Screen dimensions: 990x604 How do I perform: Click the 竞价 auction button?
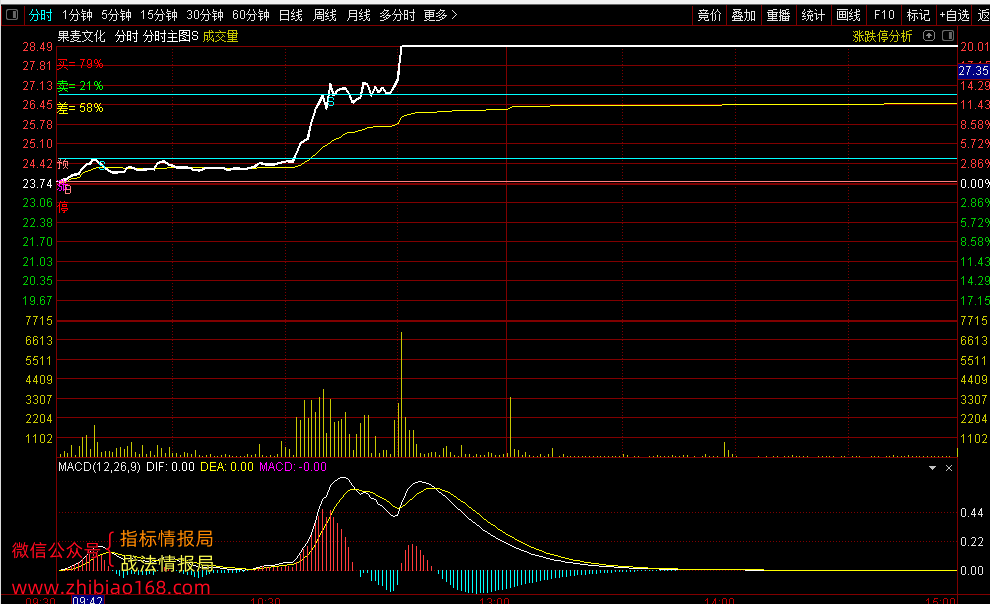click(x=709, y=15)
